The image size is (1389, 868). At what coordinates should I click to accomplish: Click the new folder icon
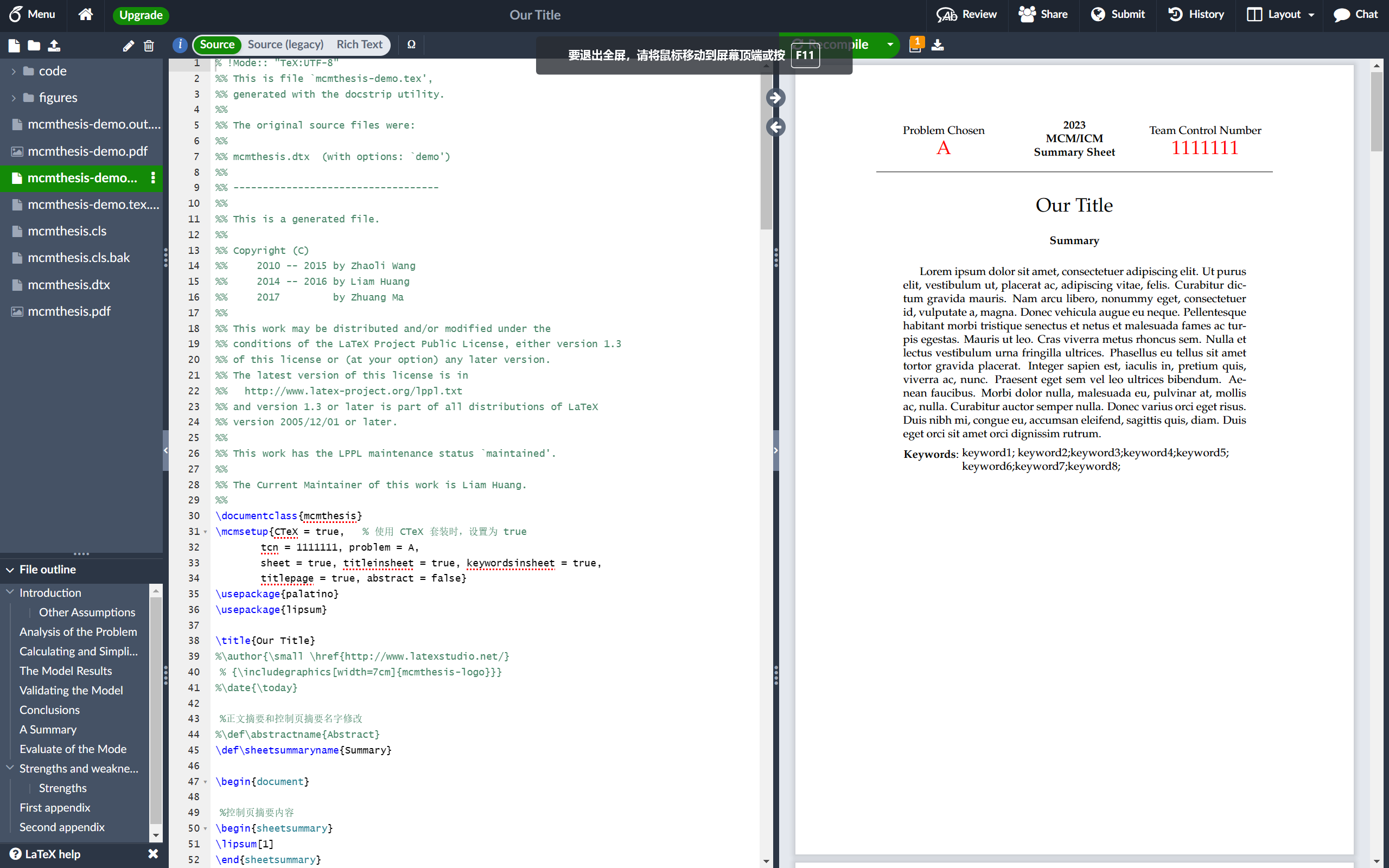point(34,46)
